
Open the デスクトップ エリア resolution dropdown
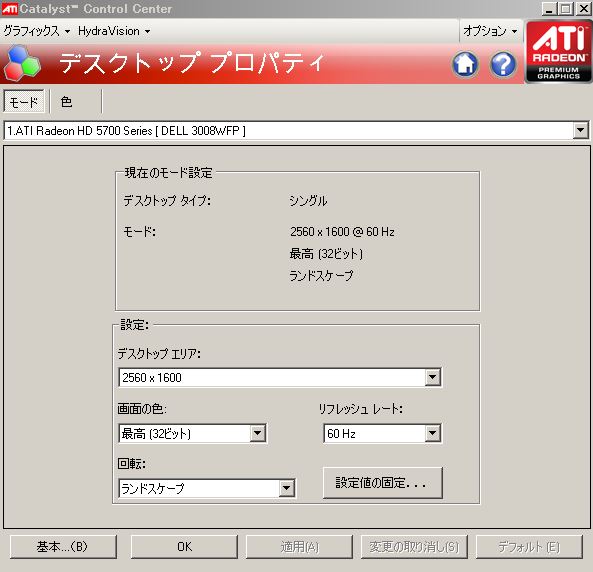tap(433, 377)
